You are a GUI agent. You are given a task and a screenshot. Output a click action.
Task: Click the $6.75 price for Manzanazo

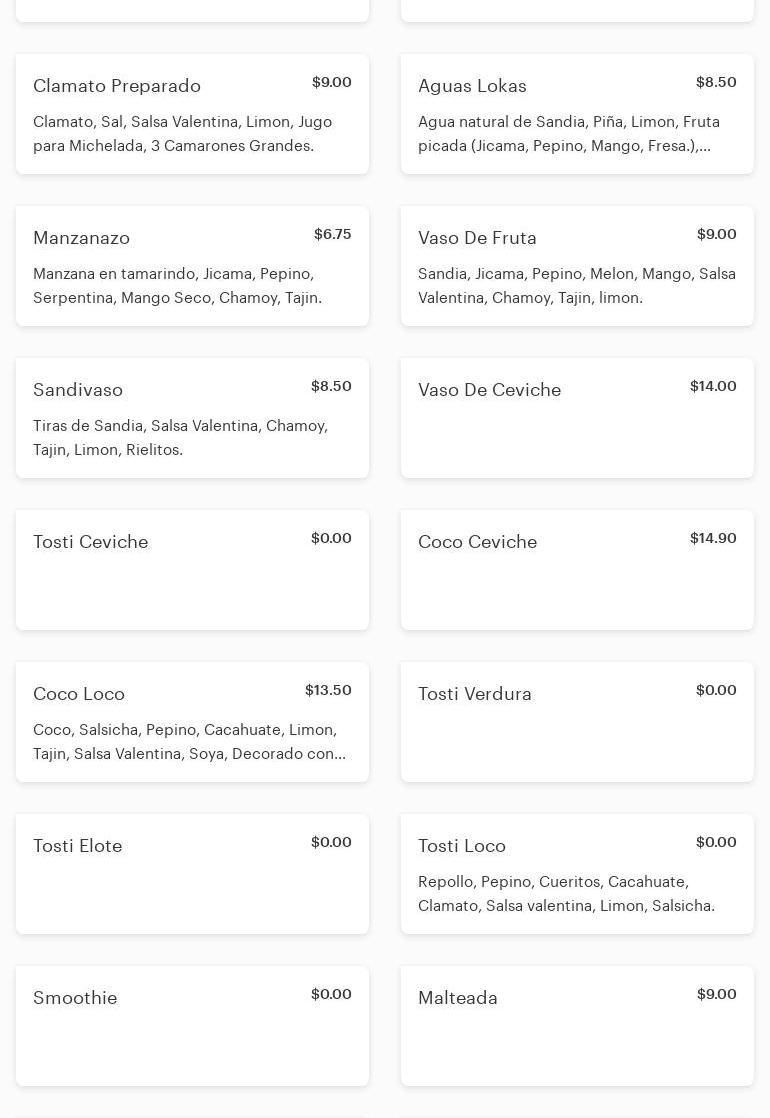point(332,234)
